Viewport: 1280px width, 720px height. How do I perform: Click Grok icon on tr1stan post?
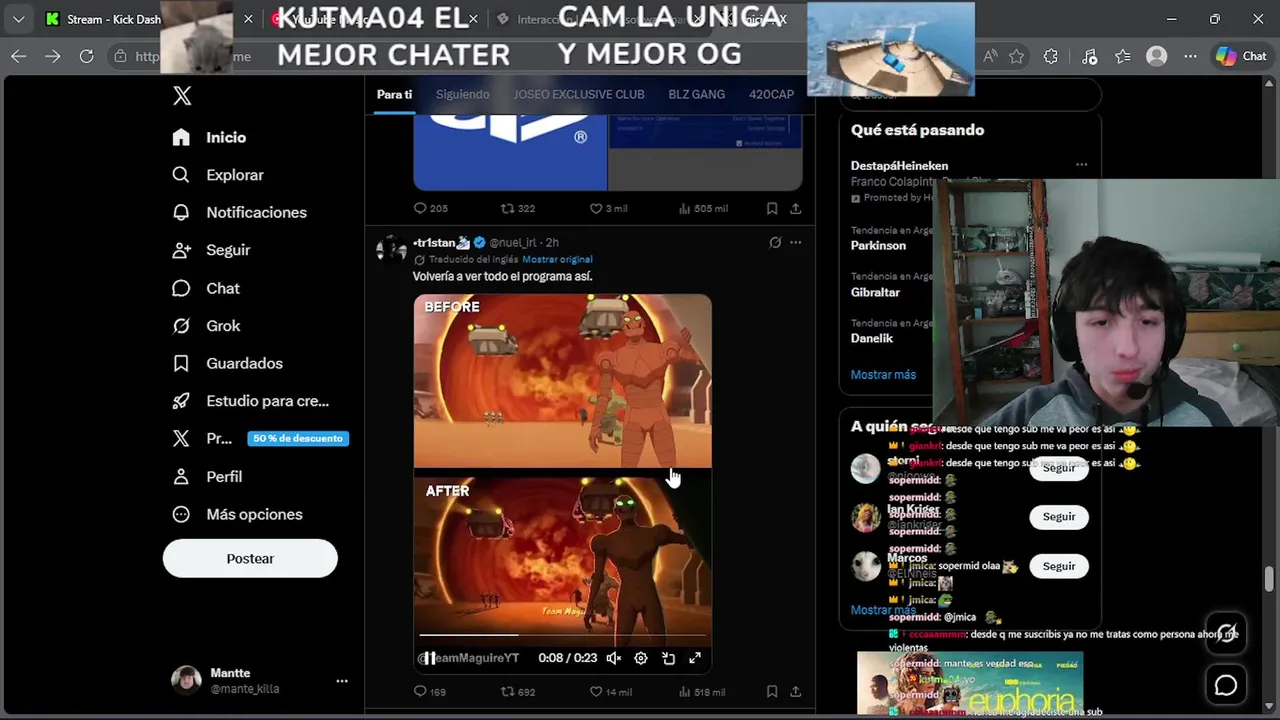pos(775,242)
